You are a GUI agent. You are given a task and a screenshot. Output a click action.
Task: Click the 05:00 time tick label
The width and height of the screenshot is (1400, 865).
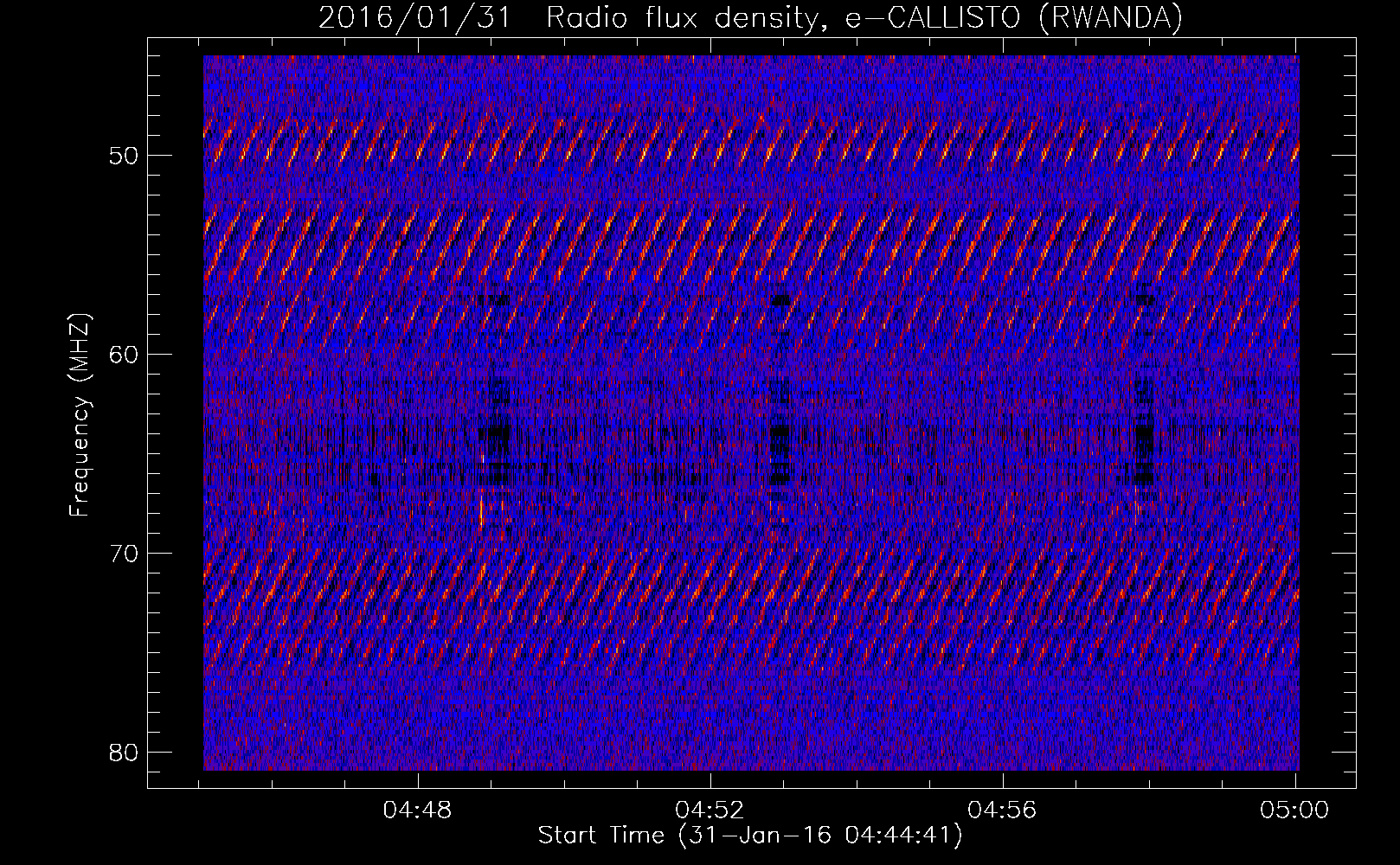[1295, 811]
